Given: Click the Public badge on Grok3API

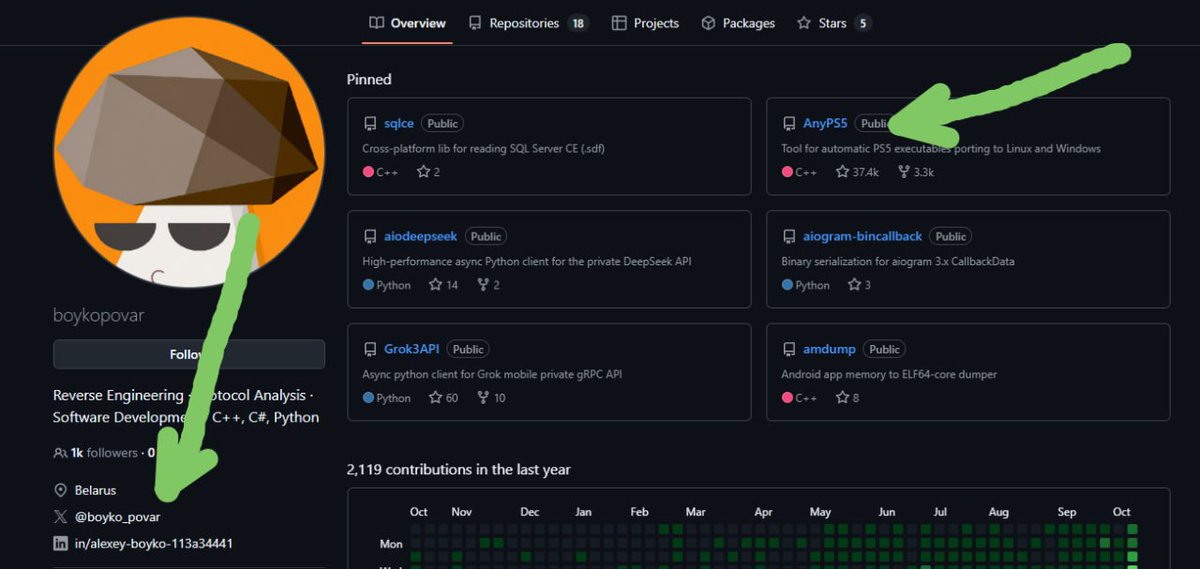Looking at the screenshot, I should click(x=468, y=350).
